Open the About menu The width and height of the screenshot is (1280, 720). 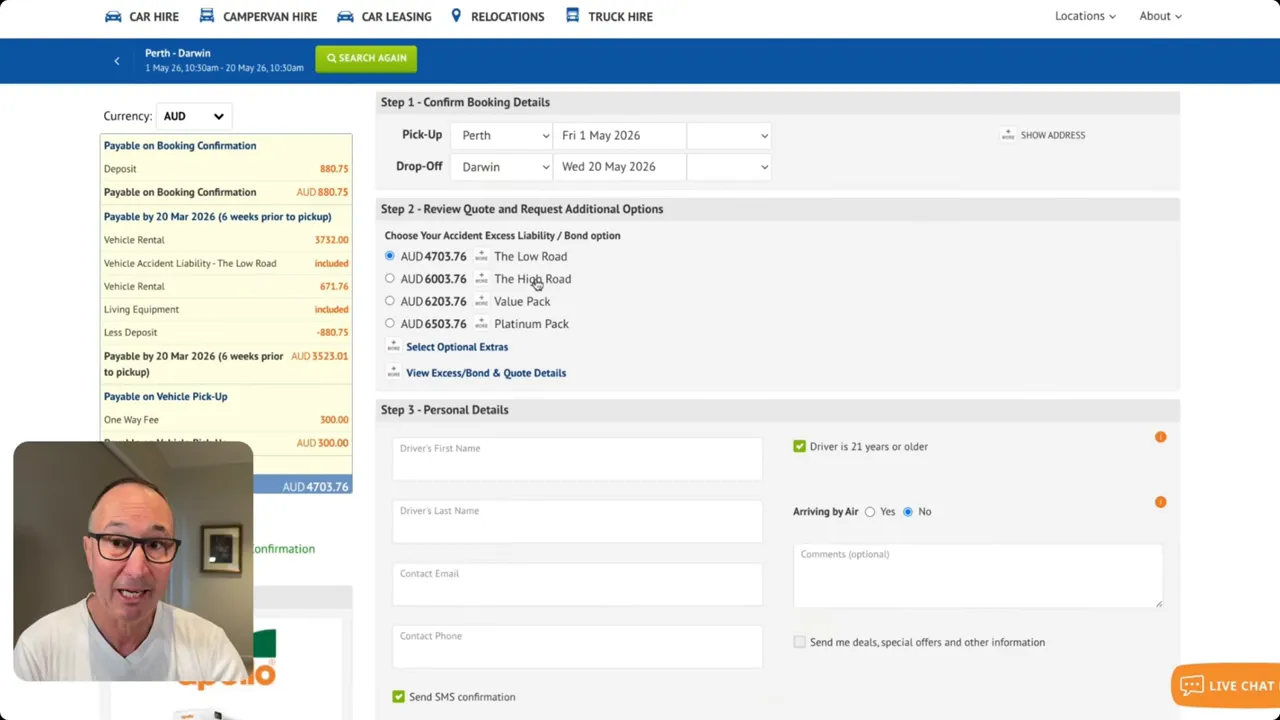click(x=1160, y=16)
